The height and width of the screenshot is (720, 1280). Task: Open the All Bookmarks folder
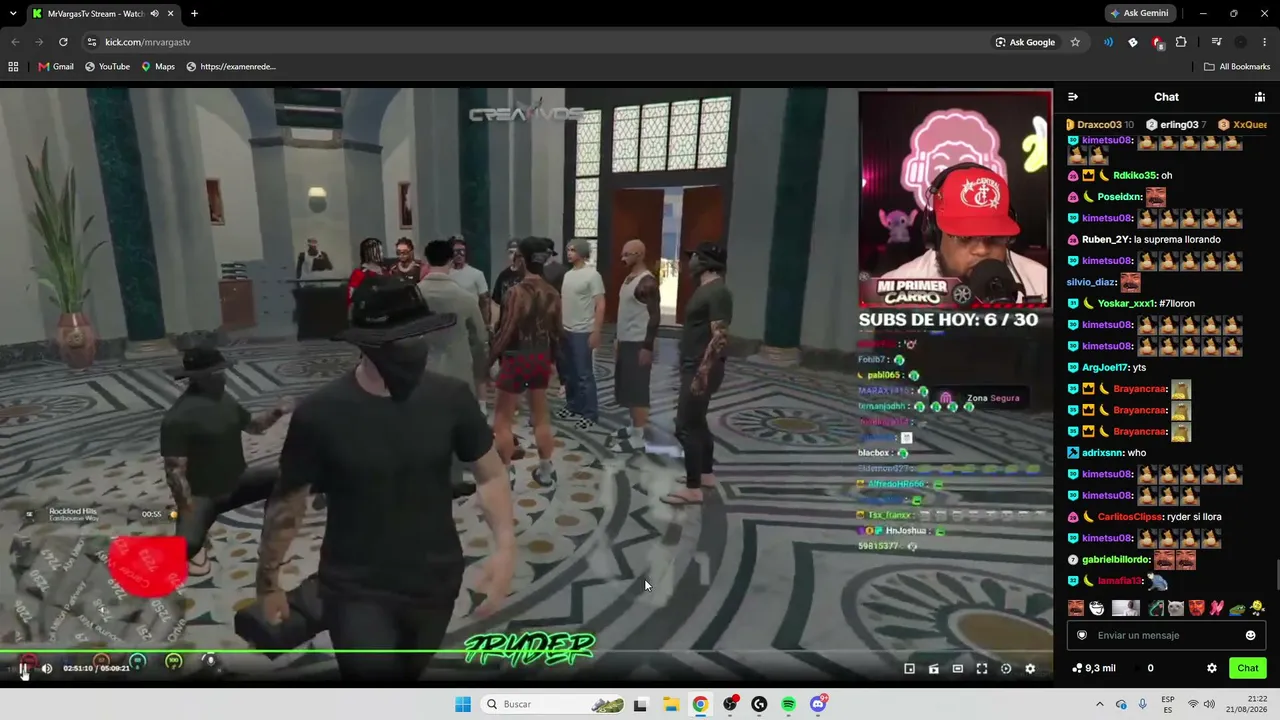tap(1237, 67)
